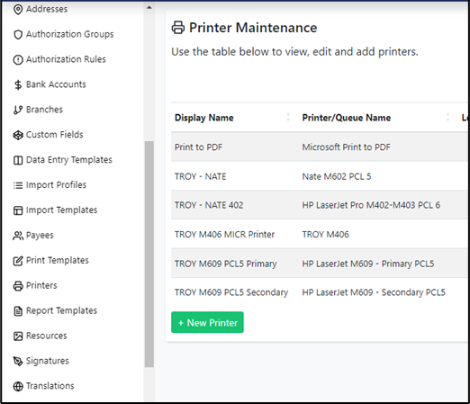Add a printer with New Printer button
The height and width of the screenshot is (404, 470).
(x=207, y=322)
